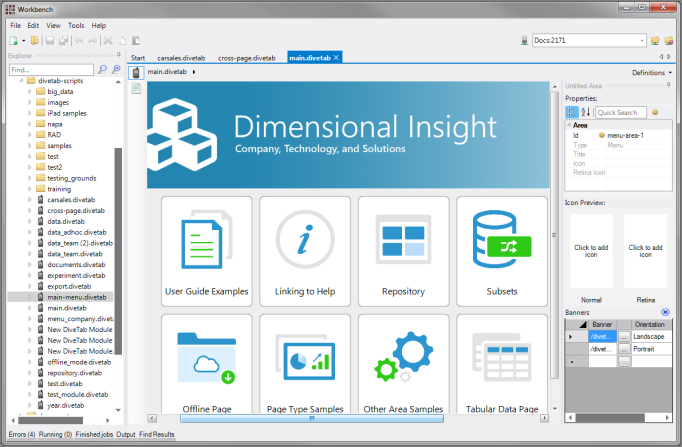Screen dimensions: 682x447
Task: Click the New file toolbar icon
Action: point(13,40)
